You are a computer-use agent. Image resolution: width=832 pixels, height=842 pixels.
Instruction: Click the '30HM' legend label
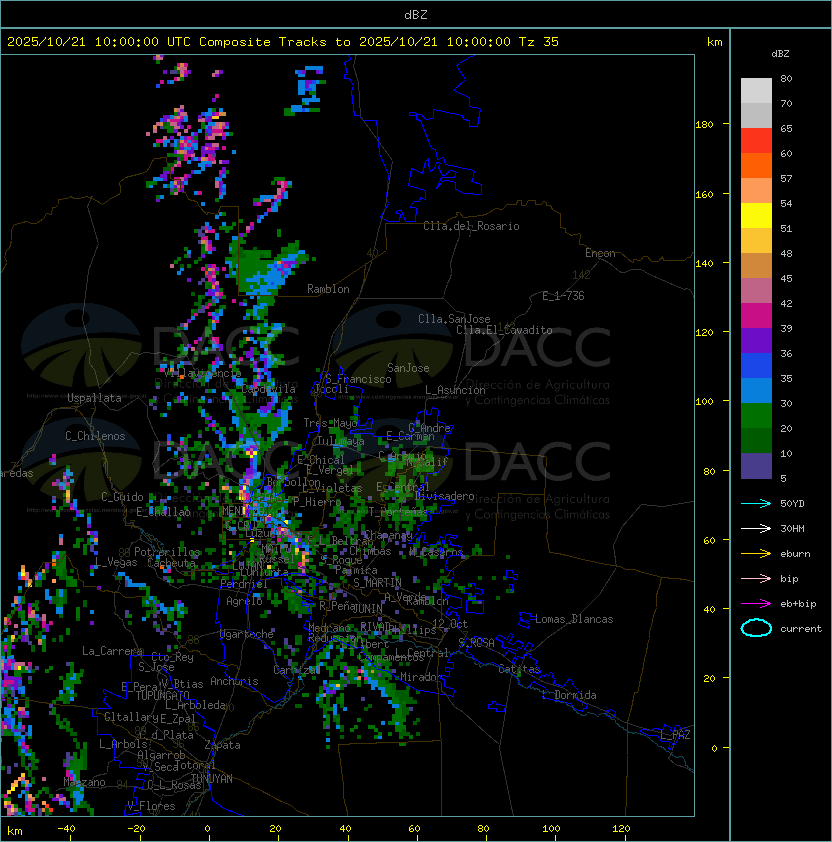[x=792, y=529]
